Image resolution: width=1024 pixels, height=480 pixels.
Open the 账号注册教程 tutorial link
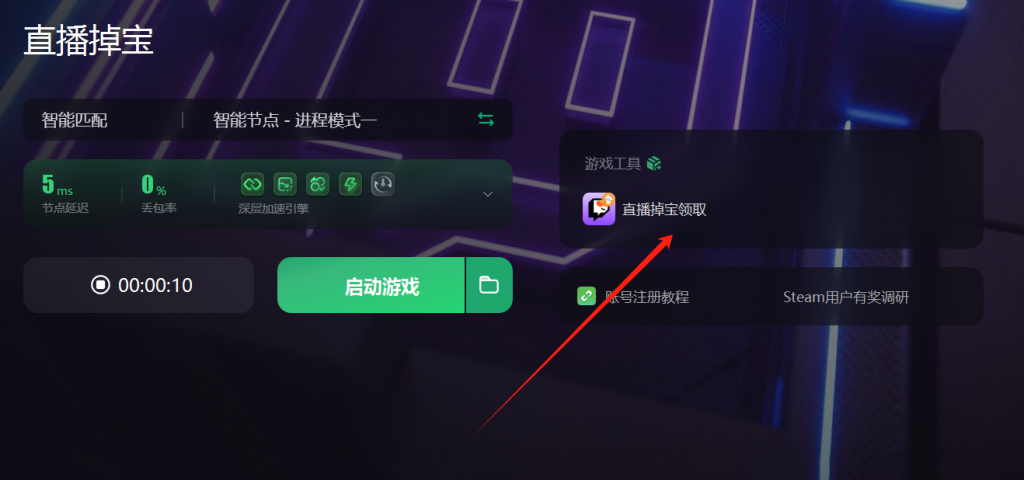[647, 297]
